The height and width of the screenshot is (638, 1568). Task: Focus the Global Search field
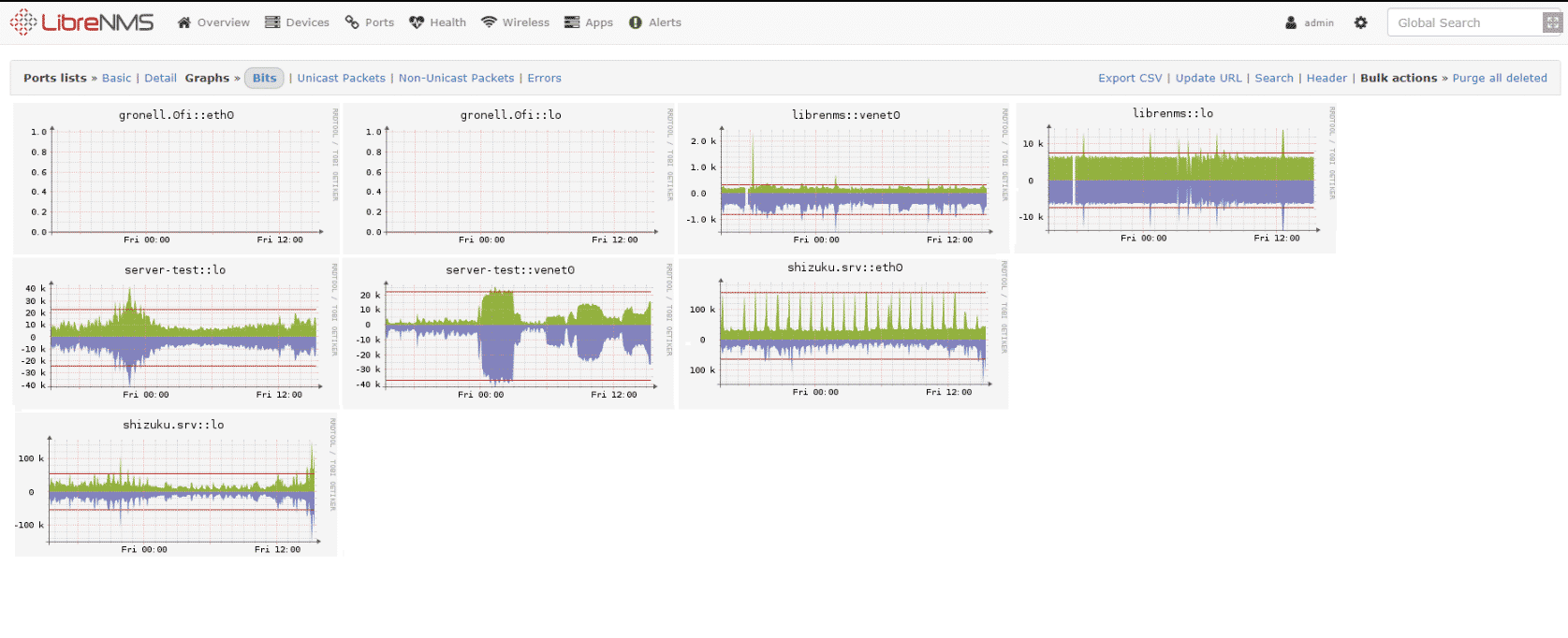click(x=1464, y=22)
